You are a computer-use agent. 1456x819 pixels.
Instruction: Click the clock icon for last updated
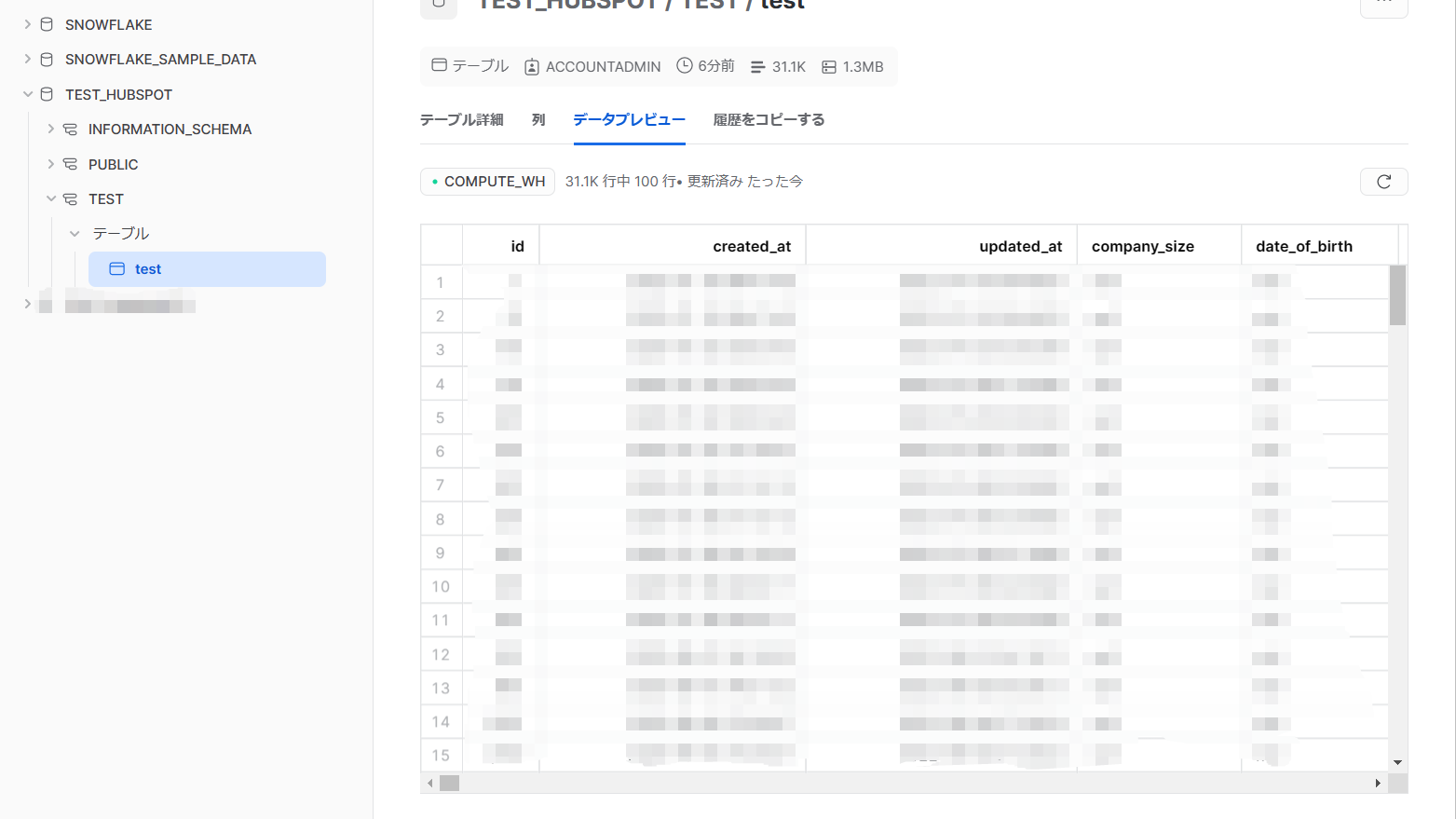click(685, 66)
